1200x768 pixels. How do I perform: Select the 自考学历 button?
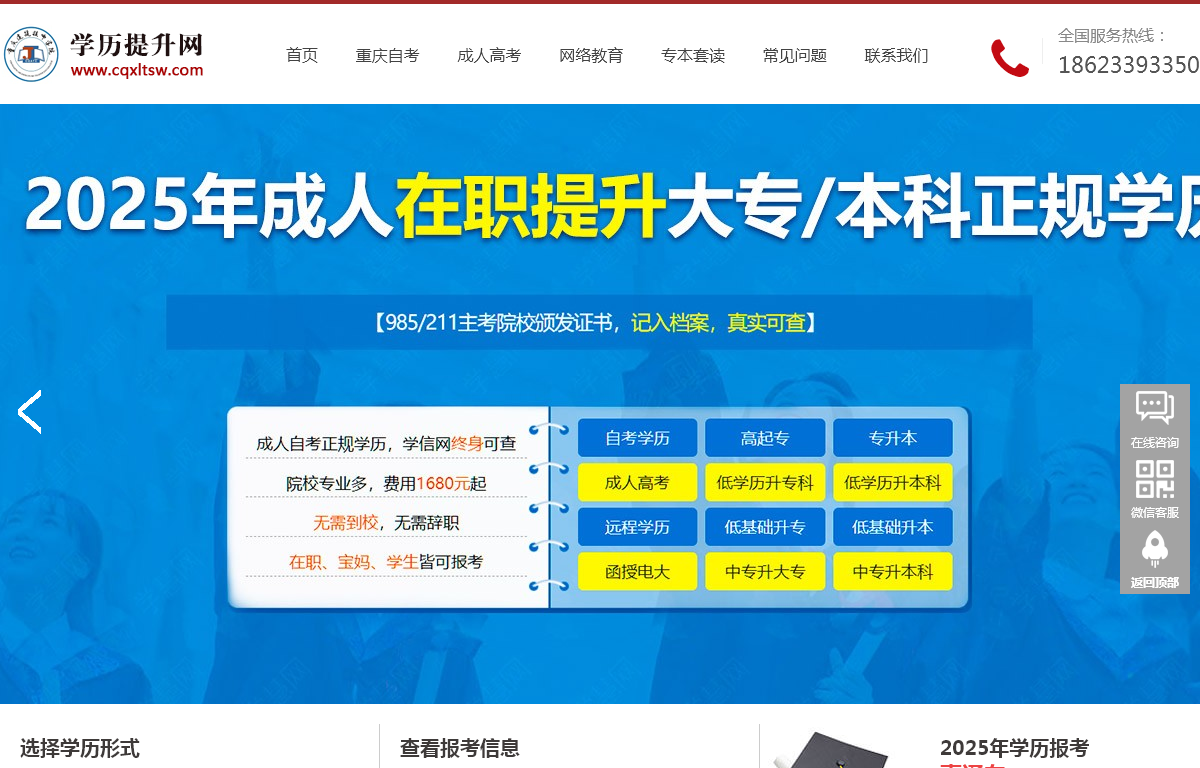point(638,437)
